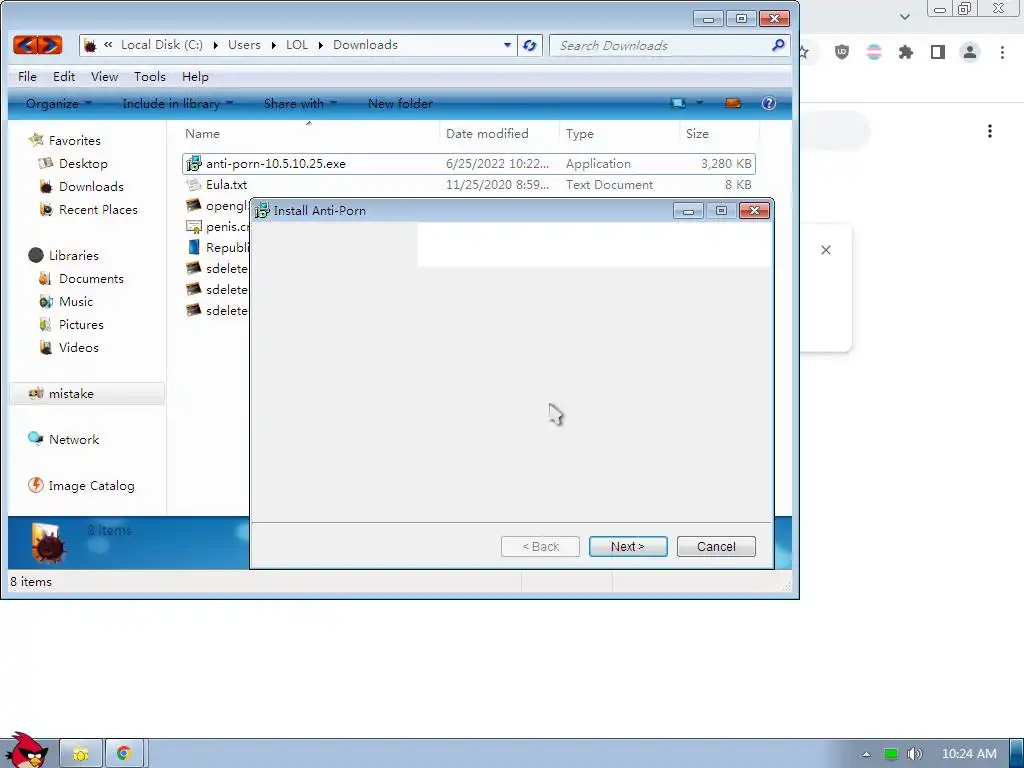Expand the arrow after Users in address bar
This screenshot has height=768, width=1024.
click(273, 45)
